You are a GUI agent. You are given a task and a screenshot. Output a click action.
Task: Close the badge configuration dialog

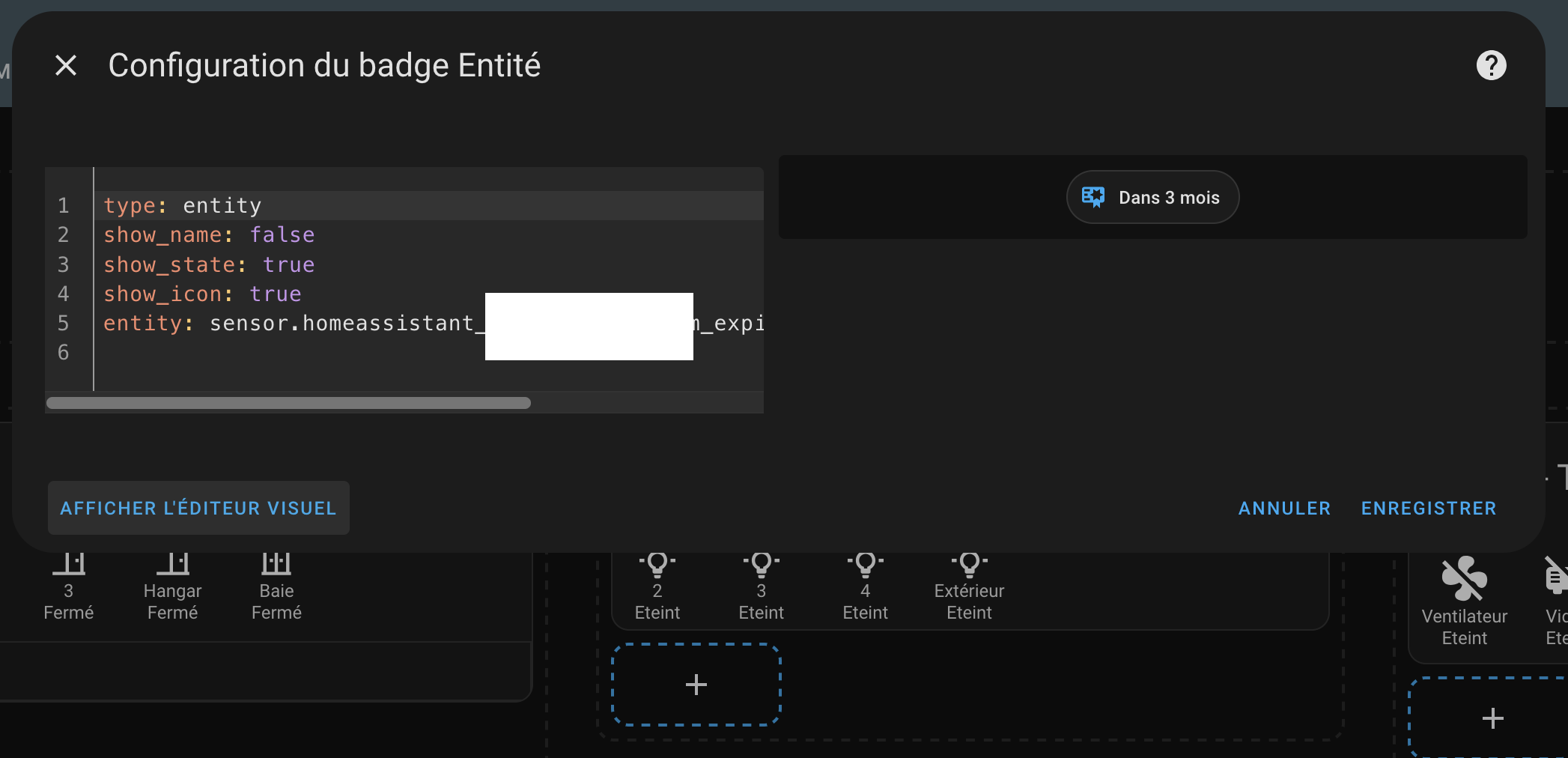click(66, 66)
